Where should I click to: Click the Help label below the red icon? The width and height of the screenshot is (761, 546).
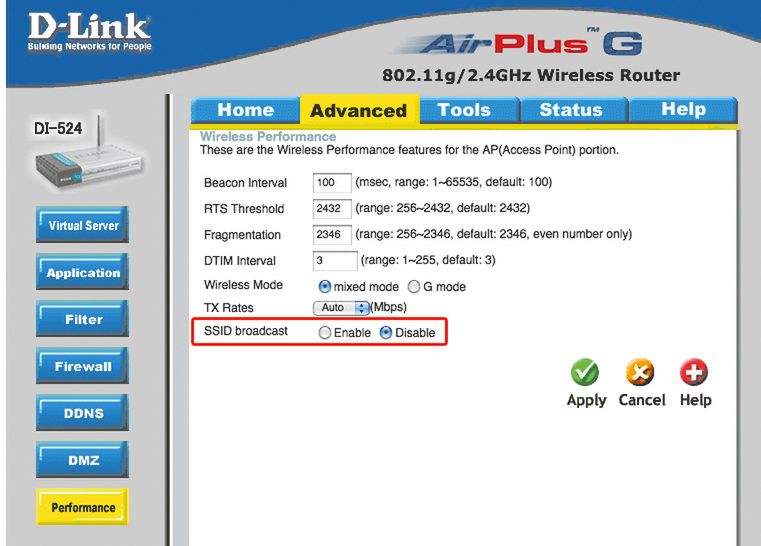695,400
